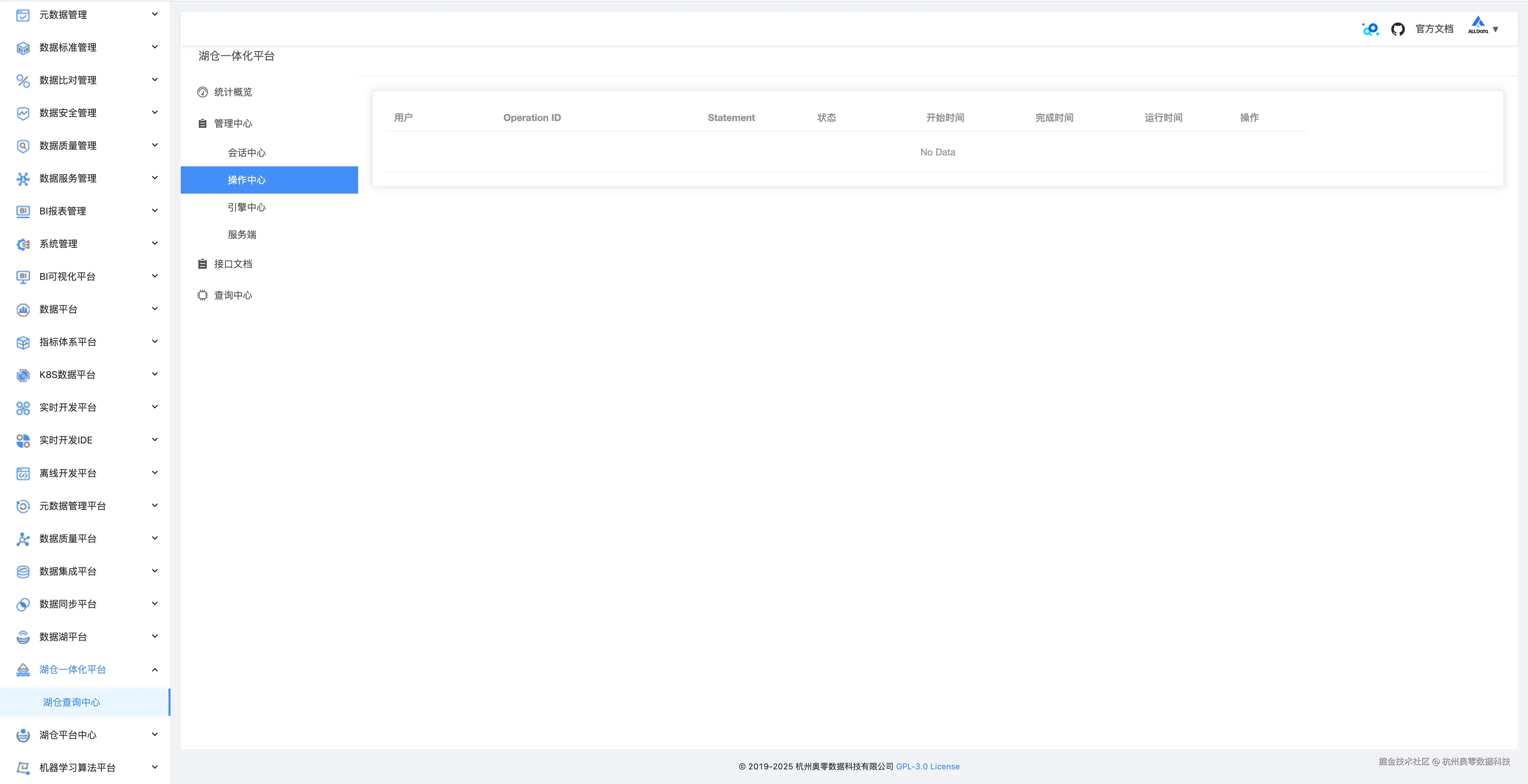
Task: Expand the K8S数据平台 menu chevron
Action: coord(155,374)
